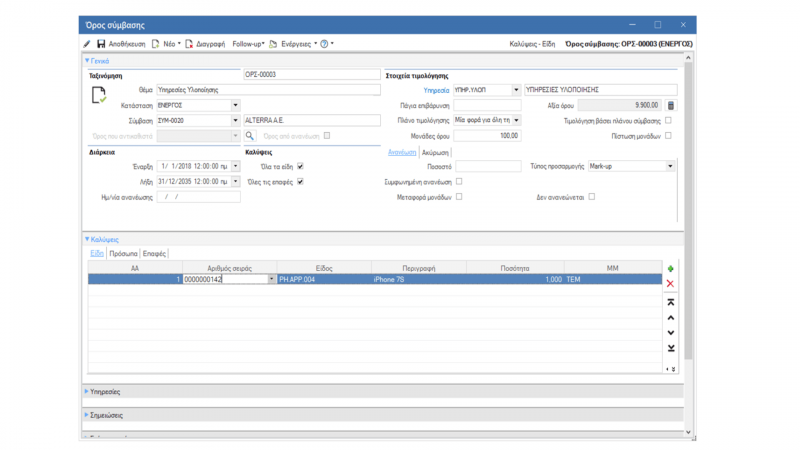This screenshot has width=800, height=450.
Task: Click the Πάγια επιβάρυνση field
Action: click(x=487, y=105)
